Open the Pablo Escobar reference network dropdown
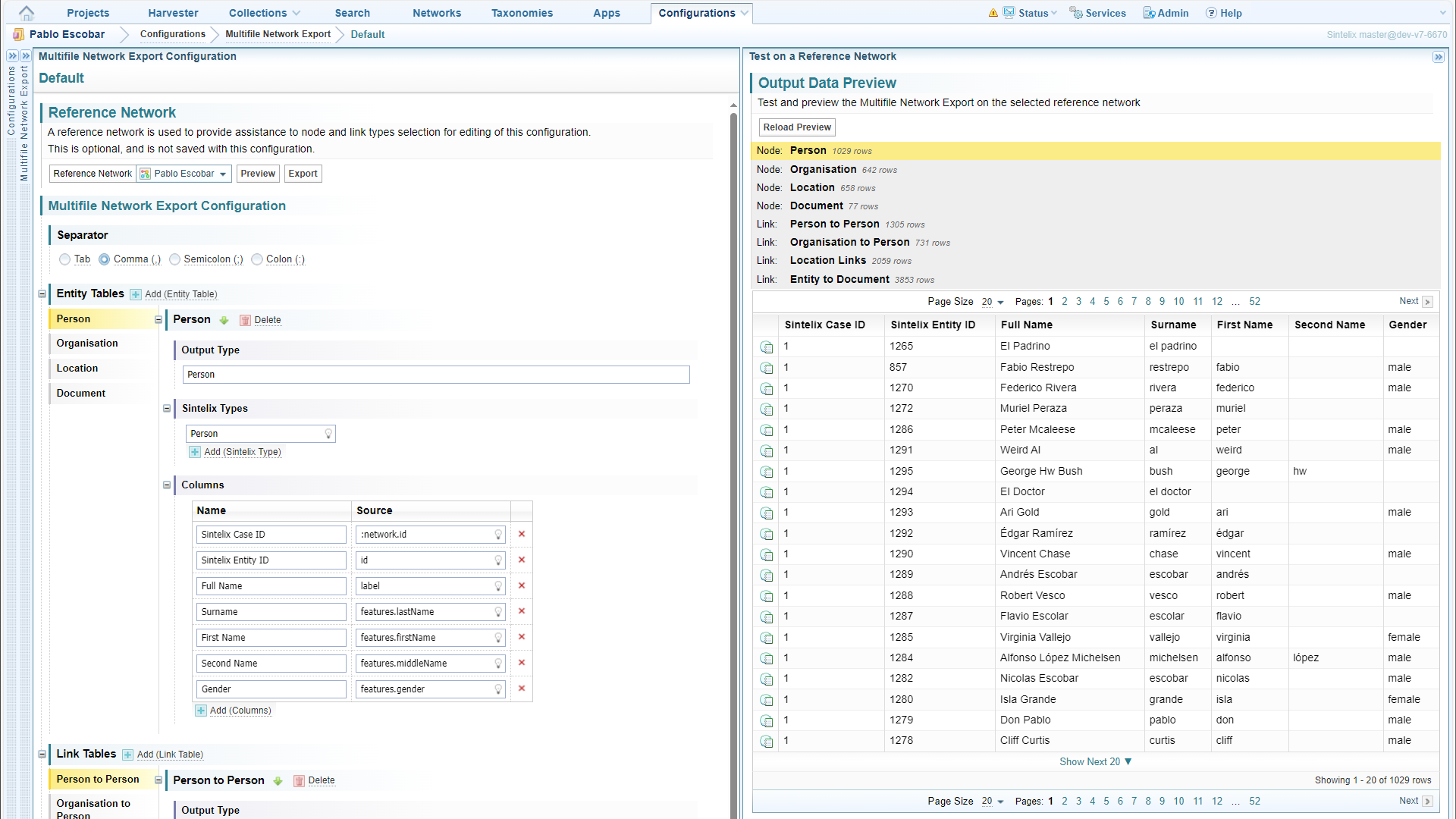The height and width of the screenshot is (819, 1456). point(184,174)
